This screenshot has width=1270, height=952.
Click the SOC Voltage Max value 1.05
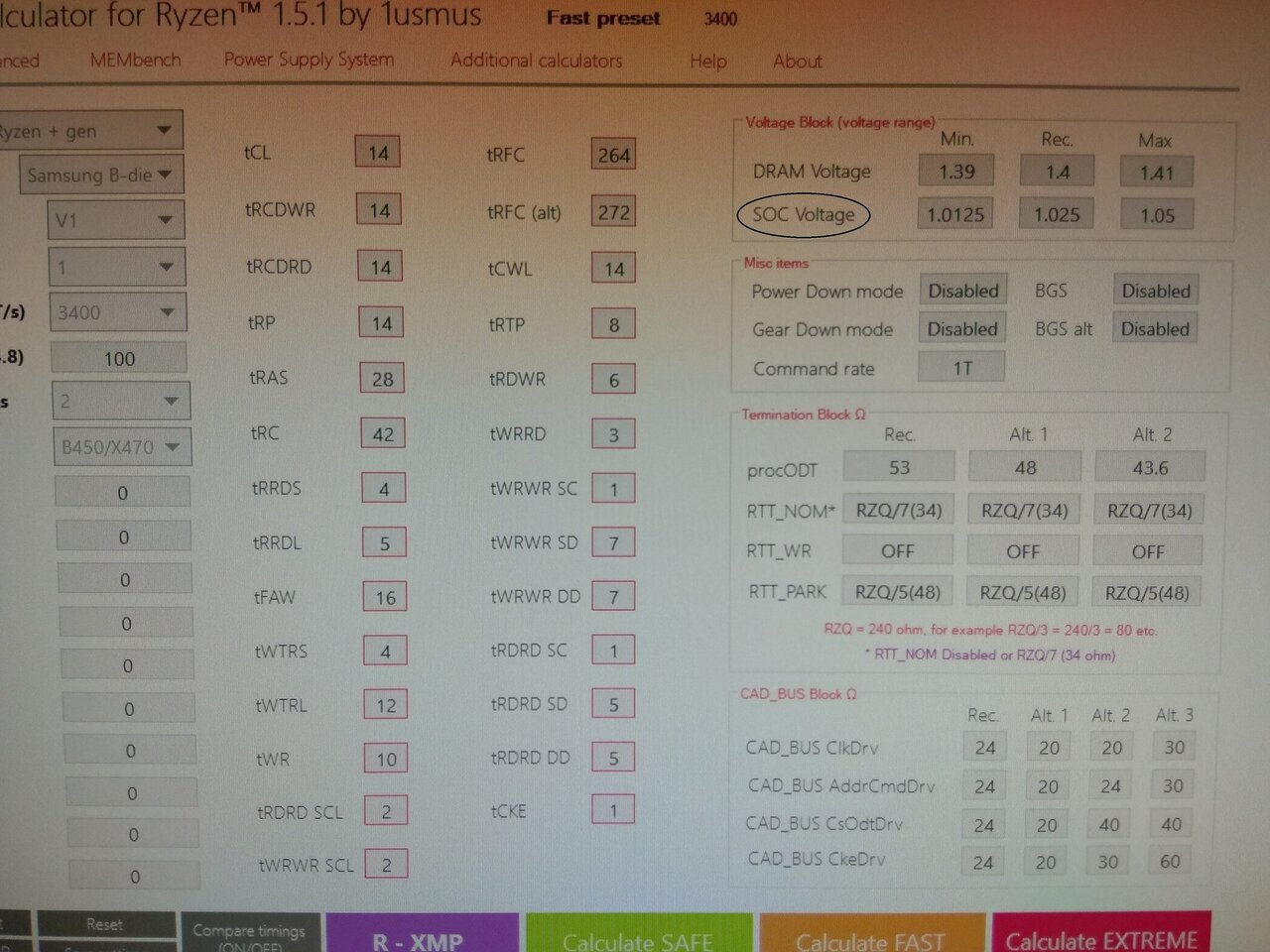1157,215
